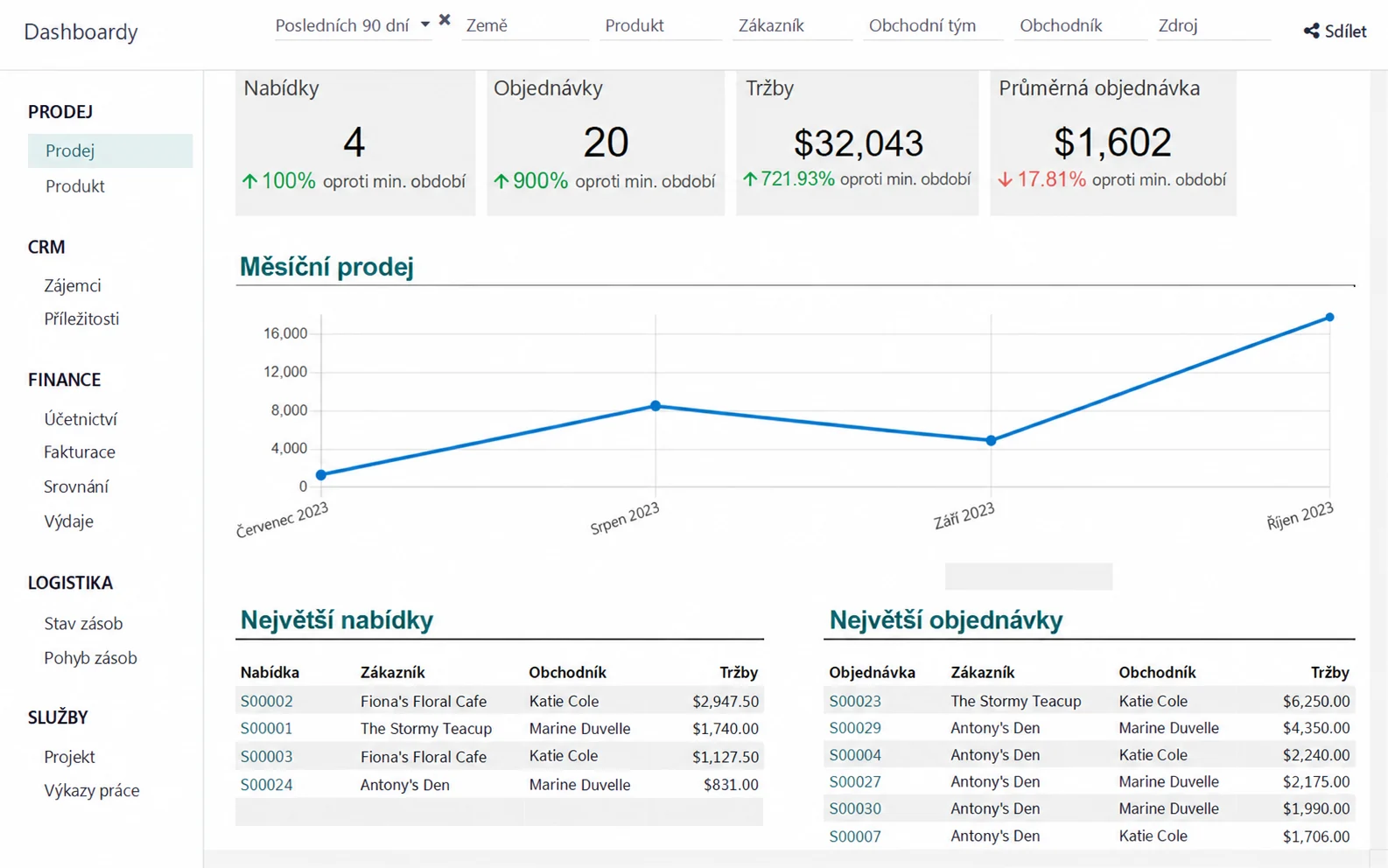Open the Zákazník filter field
The image size is (1388, 868).
[793, 26]
